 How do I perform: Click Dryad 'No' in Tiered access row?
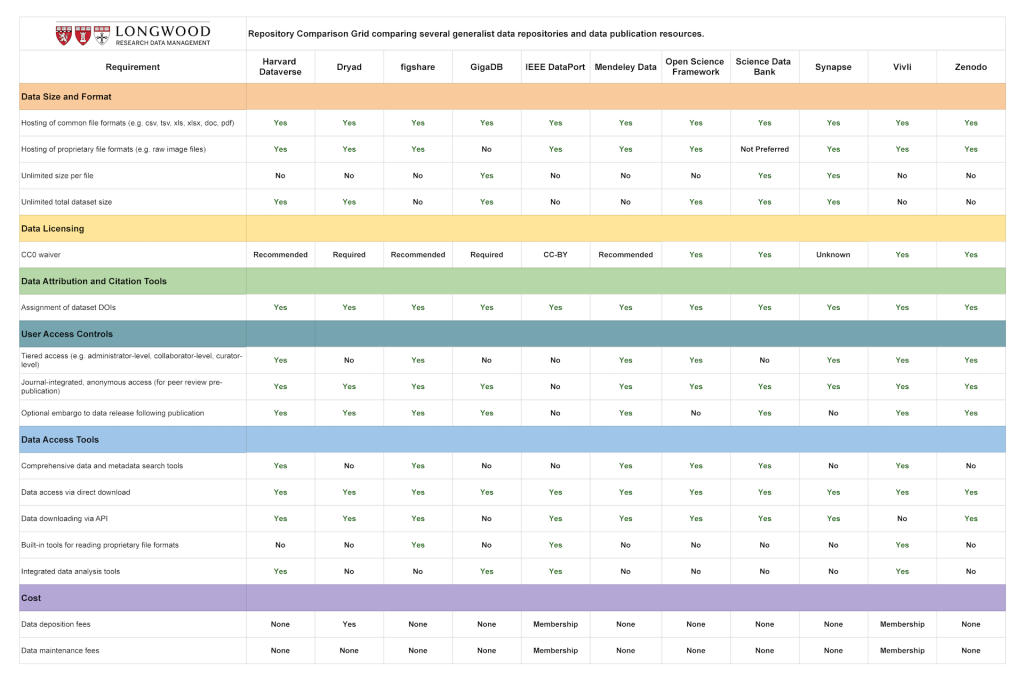click(x=349, y=360)
